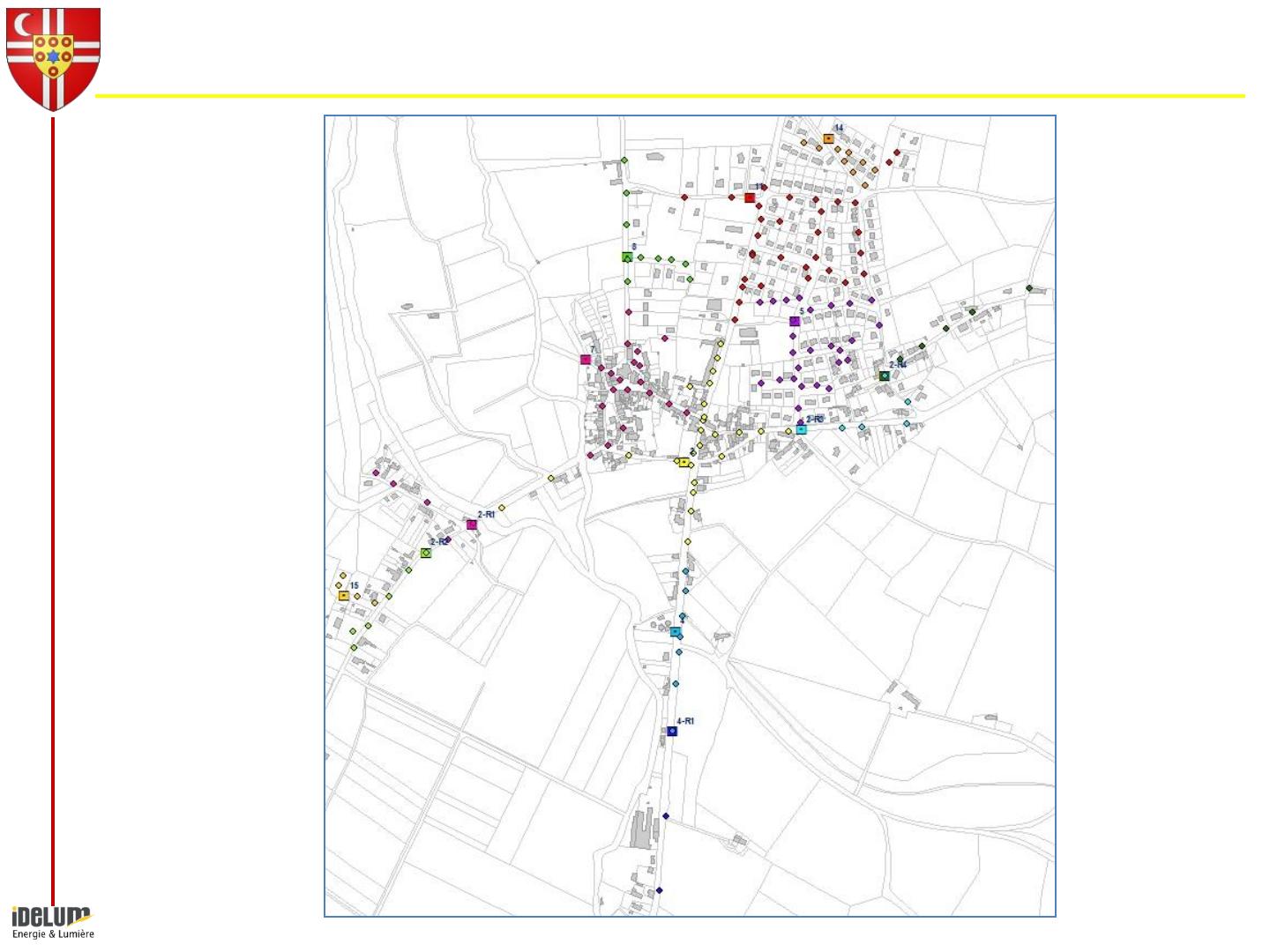Click the yellow square marker labeled 2
The height and width of the screenshot is (952, 1270).
pos(684,462)
